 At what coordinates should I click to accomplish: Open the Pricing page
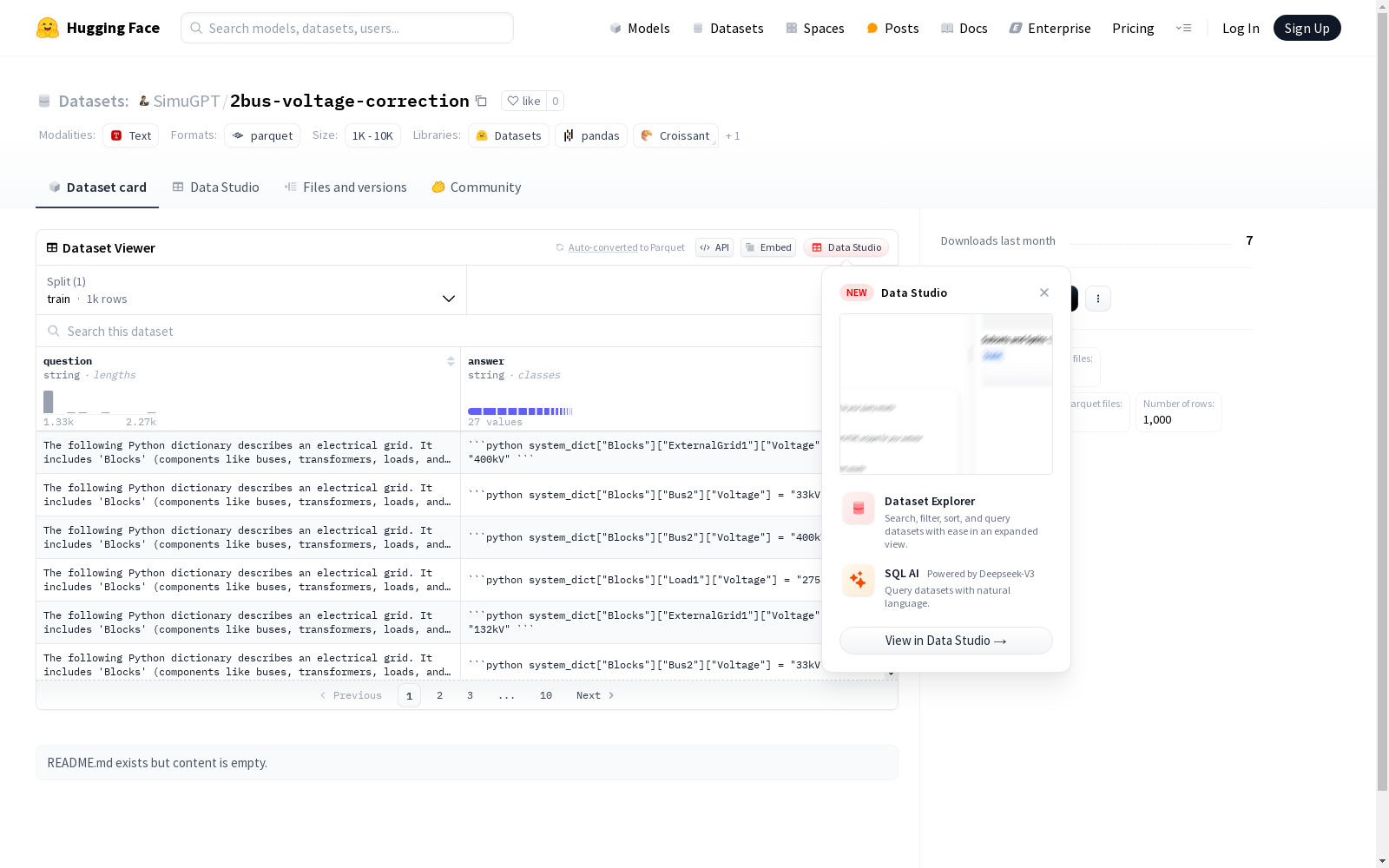(1133, 28)
